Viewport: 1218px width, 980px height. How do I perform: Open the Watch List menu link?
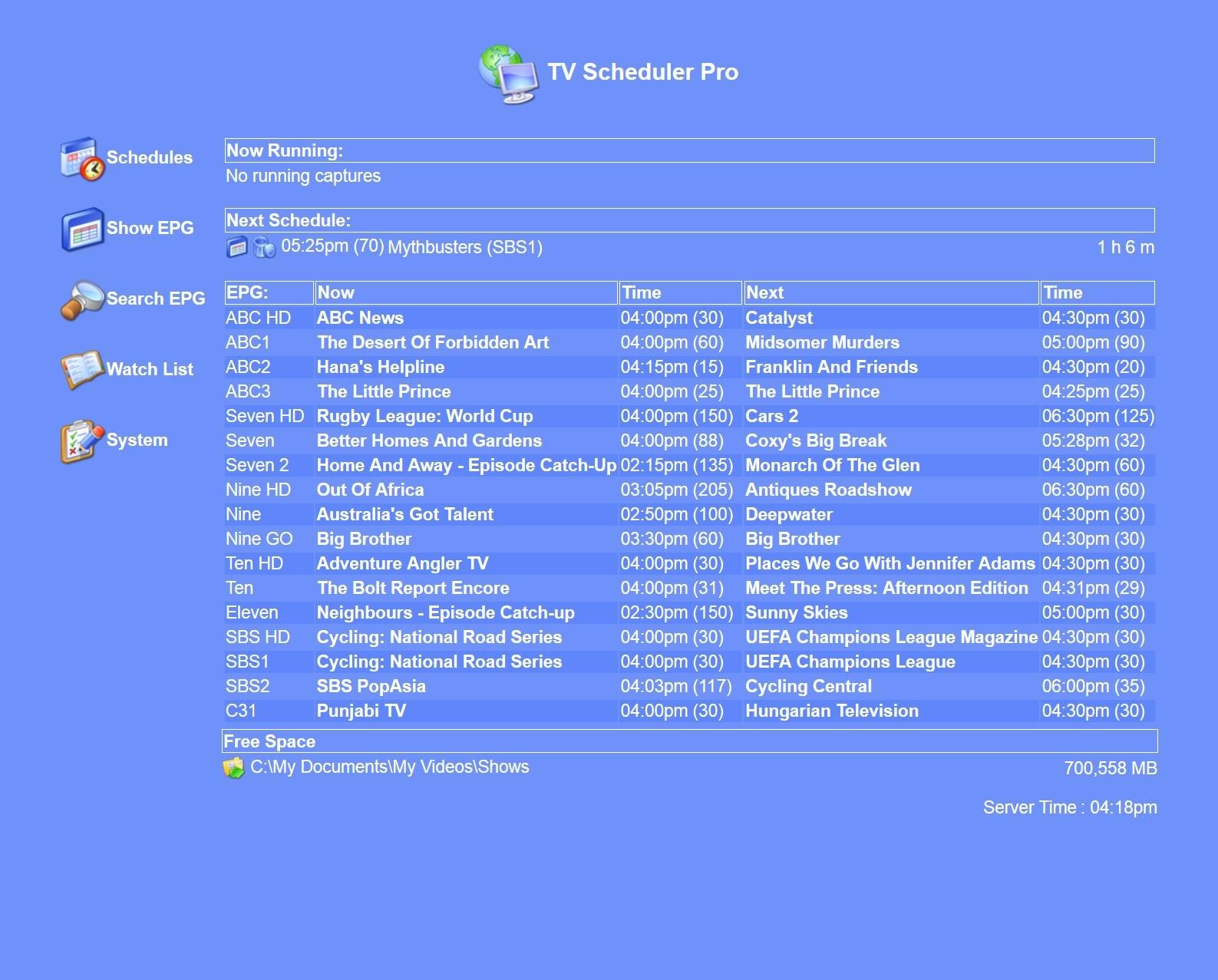pyautogui.click(x=150, y=369)
